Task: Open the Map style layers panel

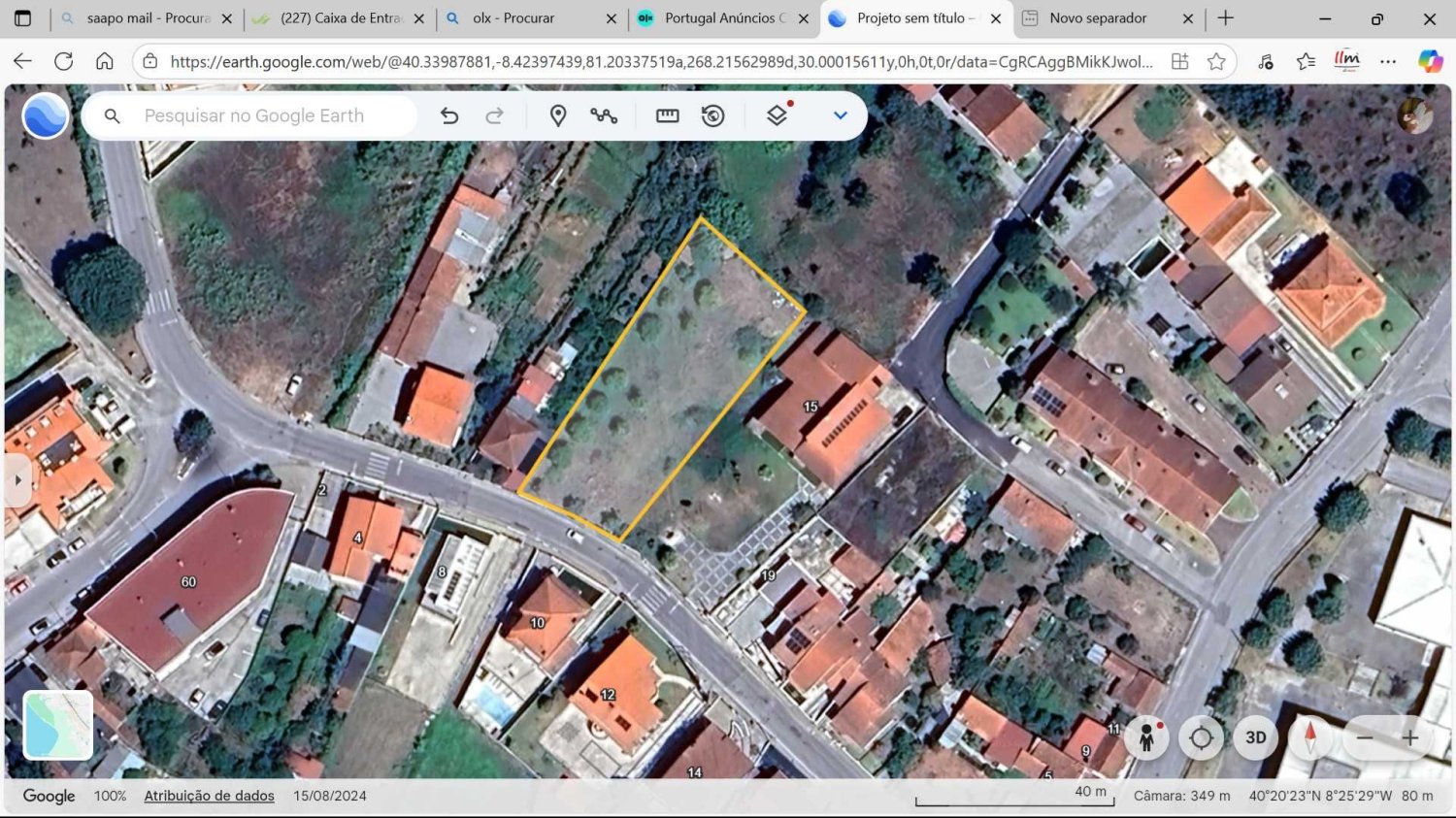Action: [x=776, y=115]
